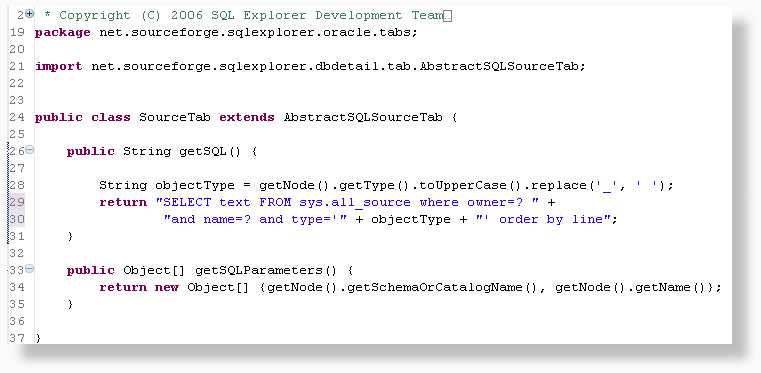Expand the folded copyright comment at line 2
The image size is (761, 373).
pyautogui.click(x=30, y=14)
